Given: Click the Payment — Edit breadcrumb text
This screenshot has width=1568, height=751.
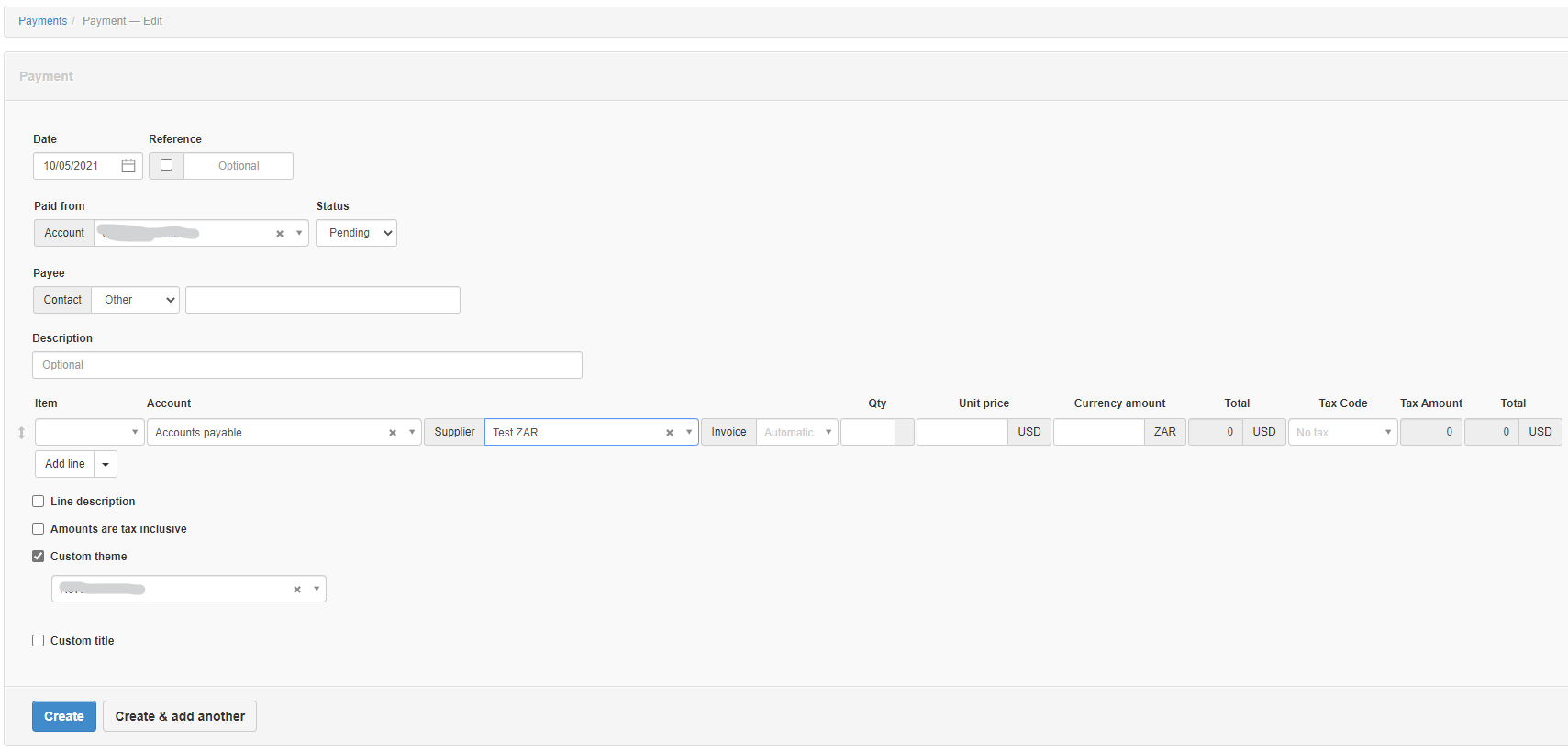Looking at the screenshot, I should (122, 21).
